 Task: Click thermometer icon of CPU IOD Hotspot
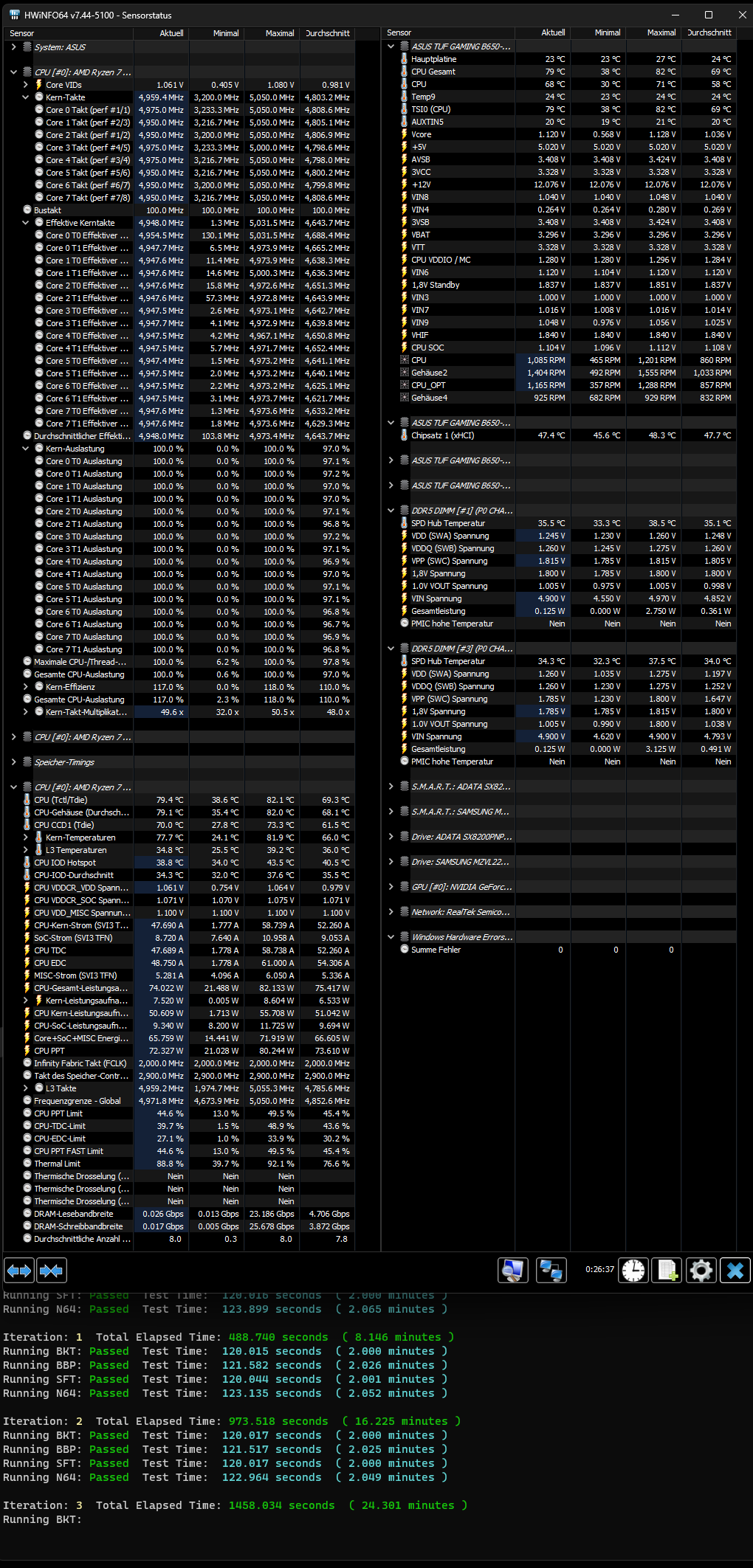coord(27,863)
